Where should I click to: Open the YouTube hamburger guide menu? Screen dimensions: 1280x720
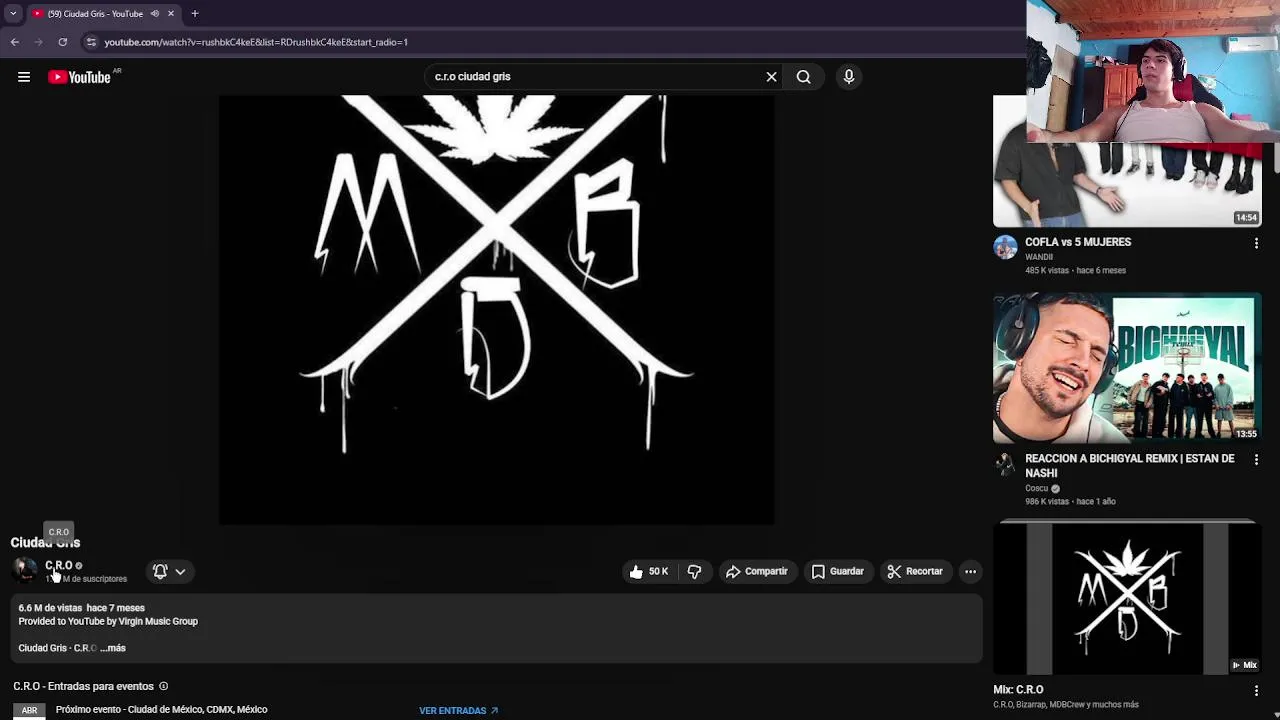coord(24,77)
